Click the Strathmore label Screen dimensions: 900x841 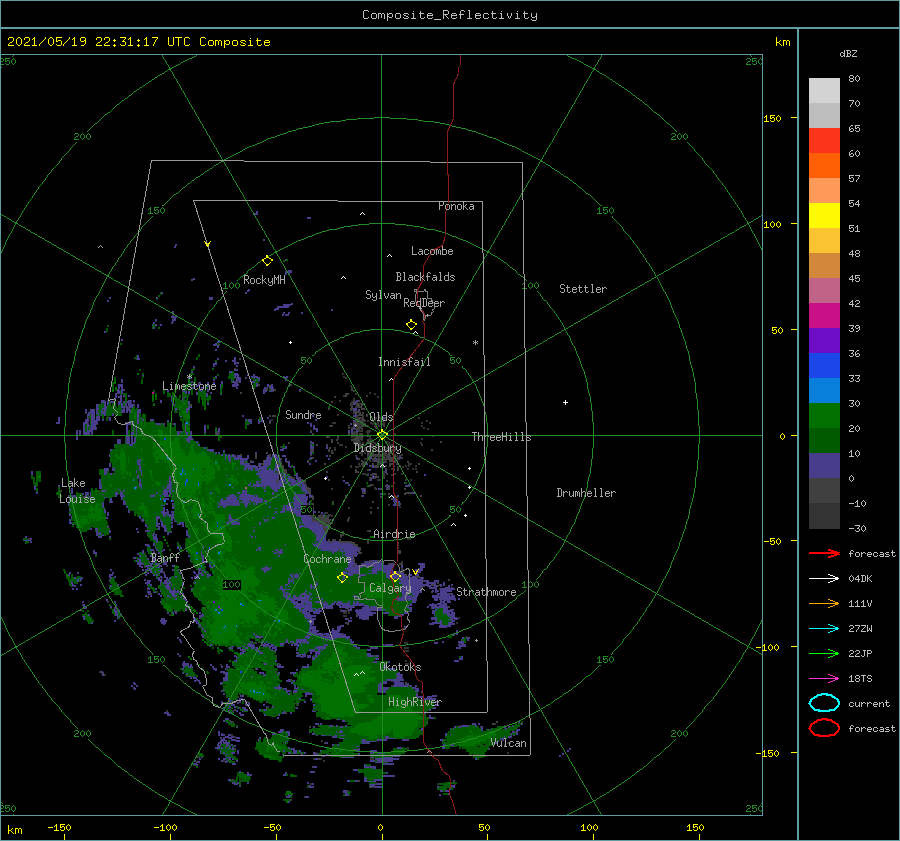click(x=486, y=592)
